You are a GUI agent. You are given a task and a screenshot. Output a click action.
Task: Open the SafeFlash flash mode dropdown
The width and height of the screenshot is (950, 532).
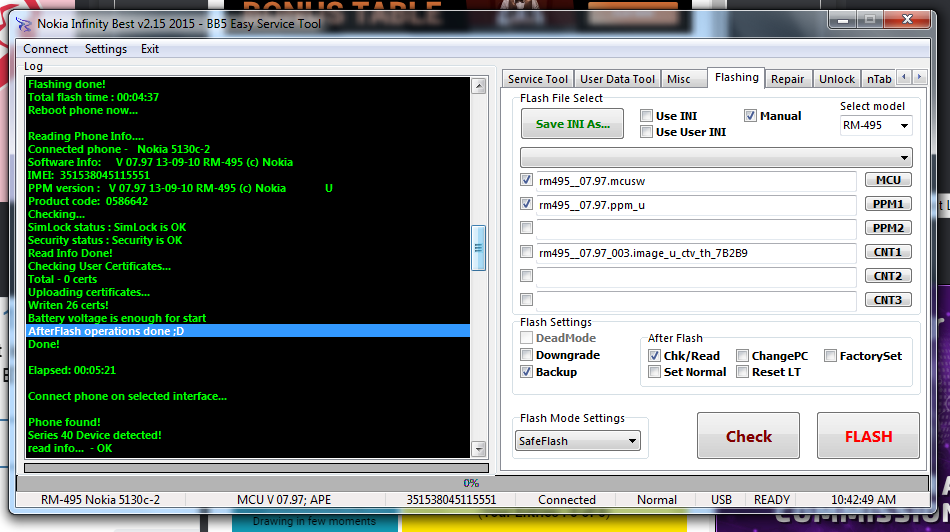pos(577,441)
